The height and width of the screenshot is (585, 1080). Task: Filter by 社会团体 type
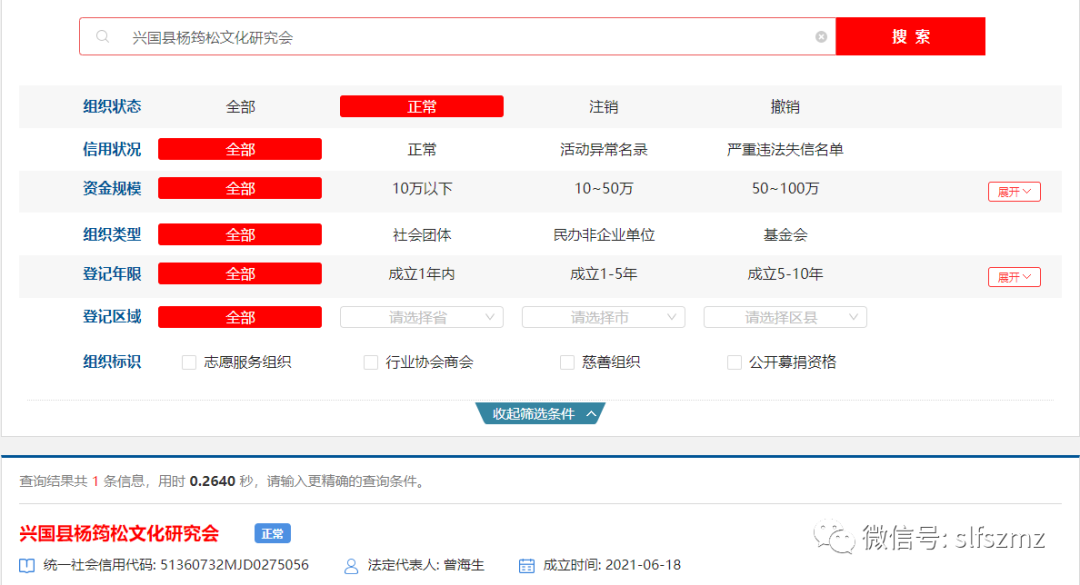tap(422, 235)
